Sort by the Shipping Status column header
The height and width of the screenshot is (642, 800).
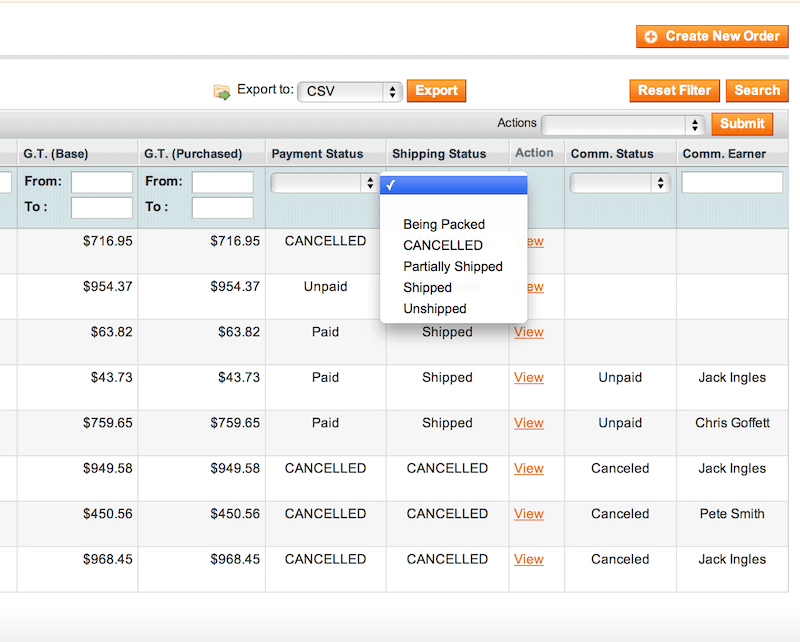click(x=439, y=153)
